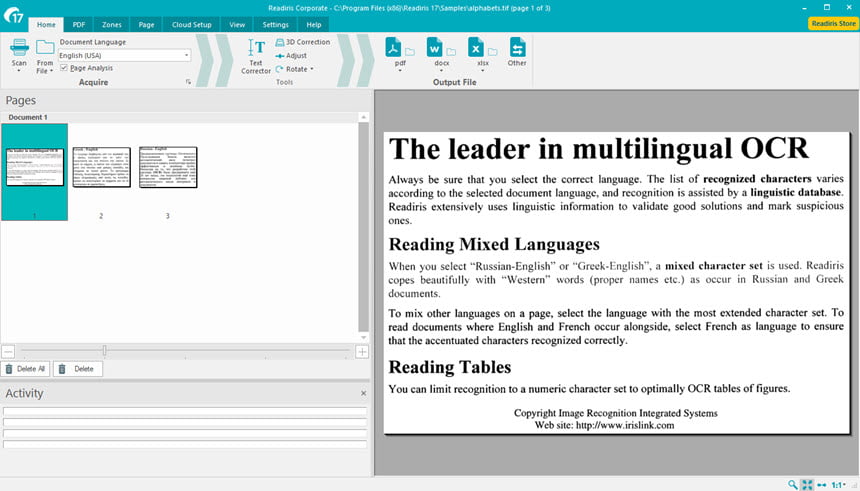
Task: Click the Pages panel vertical scrollbar
Action: click(363, 227)
